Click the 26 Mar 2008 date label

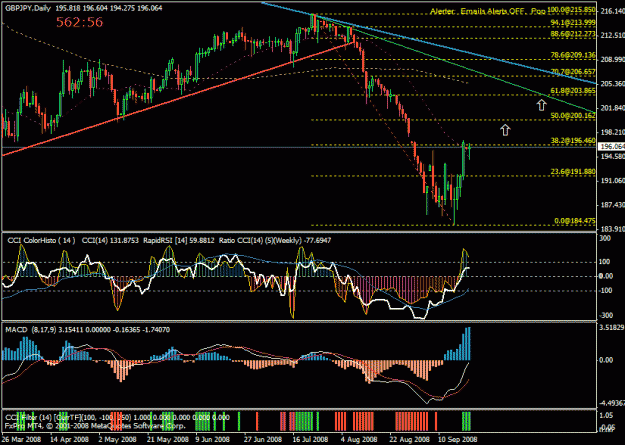click(20, 439)
